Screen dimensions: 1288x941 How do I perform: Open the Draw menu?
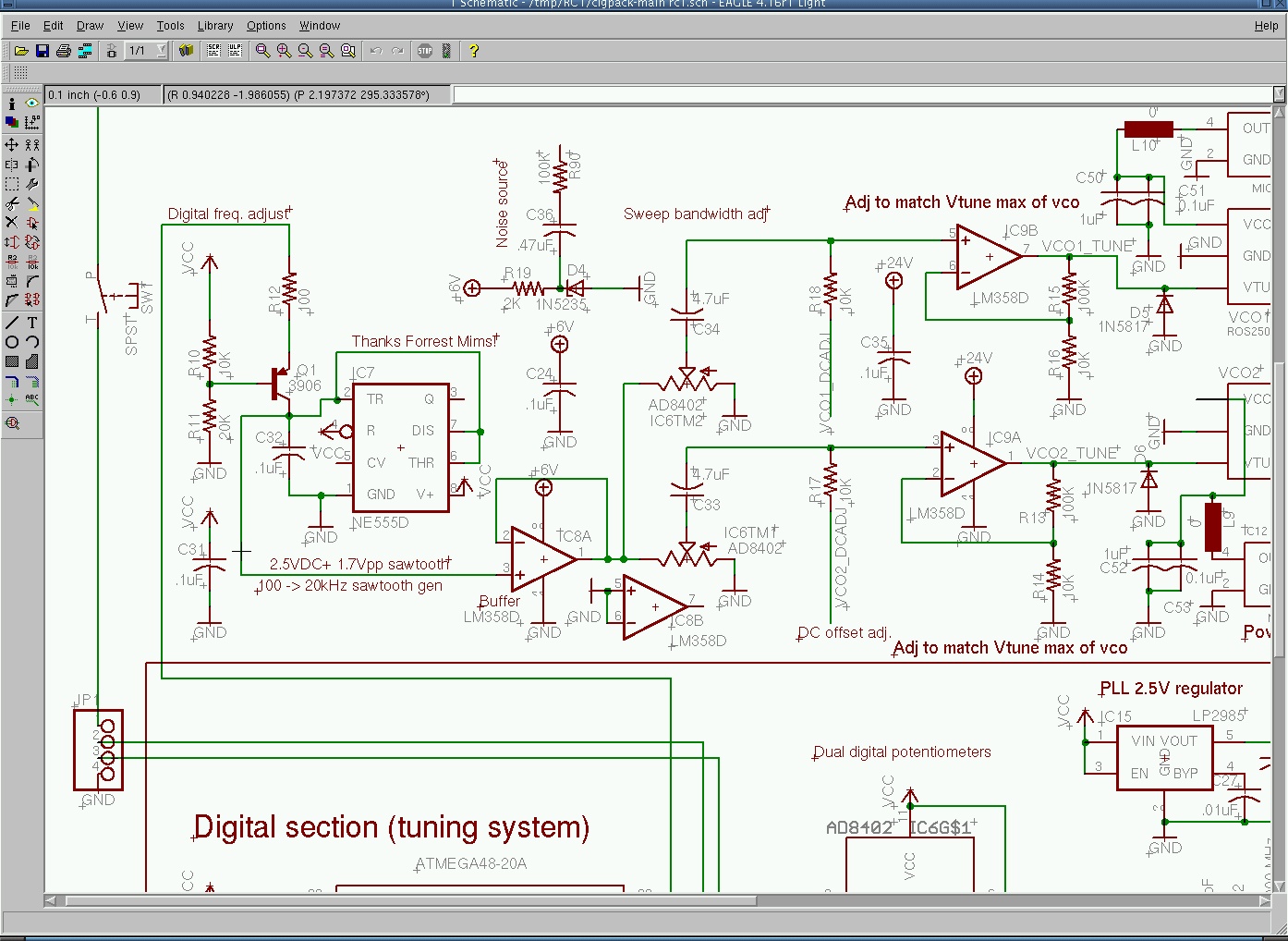[x=90, y=26]
